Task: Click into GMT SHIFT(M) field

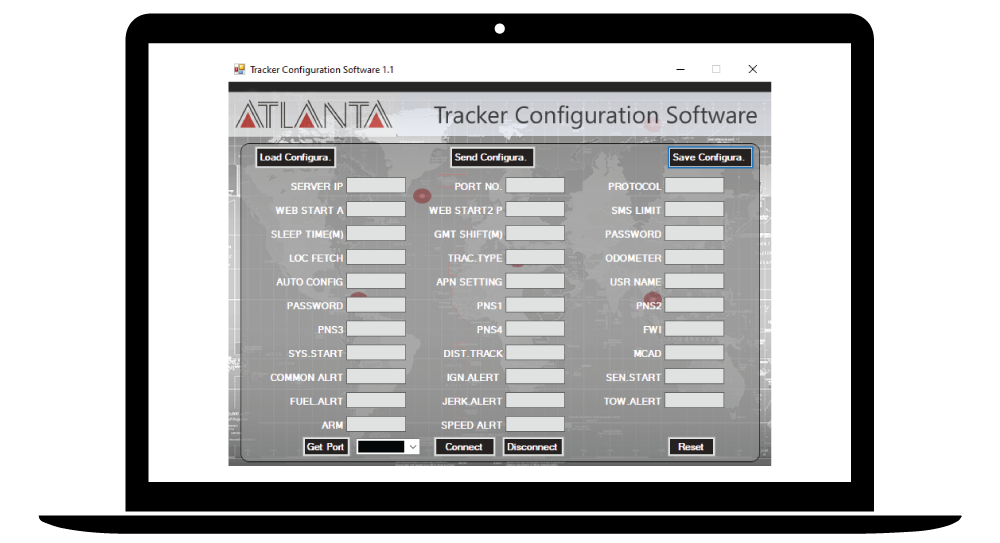Action: [535, 234]
